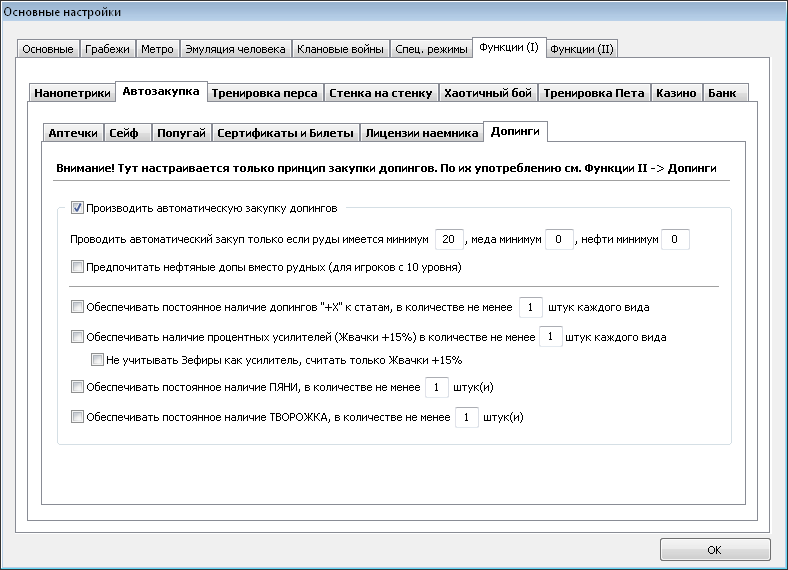Screen dimensions: 788x570
Task: Select the Эмуляция человека tab
Action: click(235, 49)
